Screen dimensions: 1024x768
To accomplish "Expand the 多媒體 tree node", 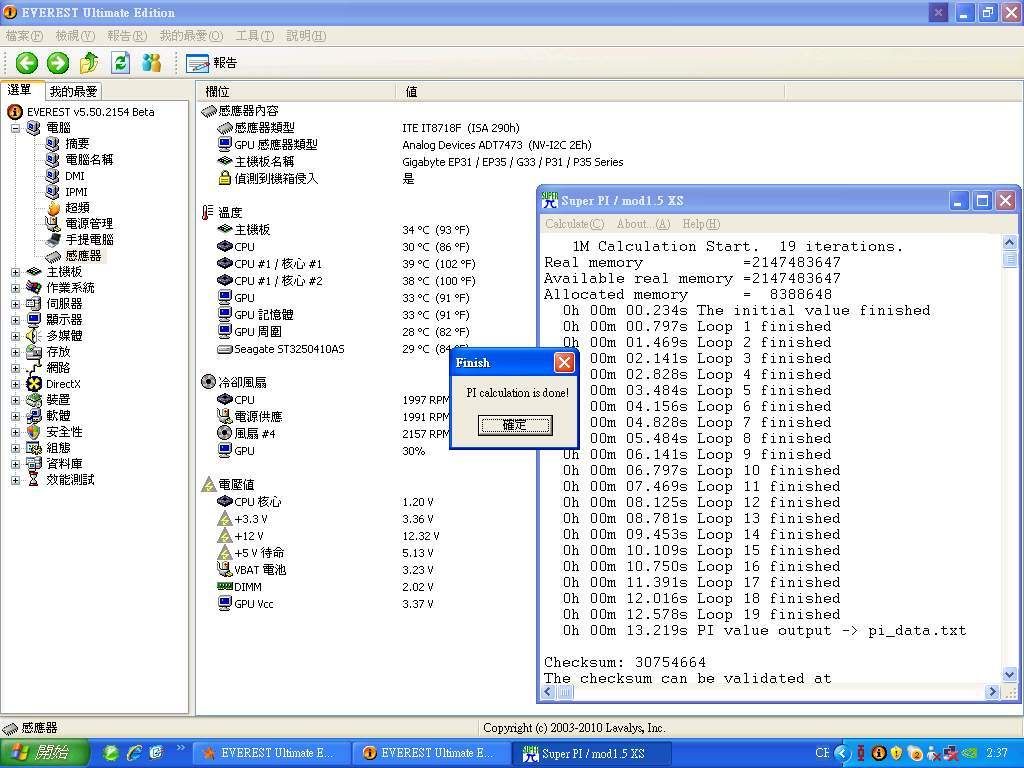I will [x=15, y=336].
